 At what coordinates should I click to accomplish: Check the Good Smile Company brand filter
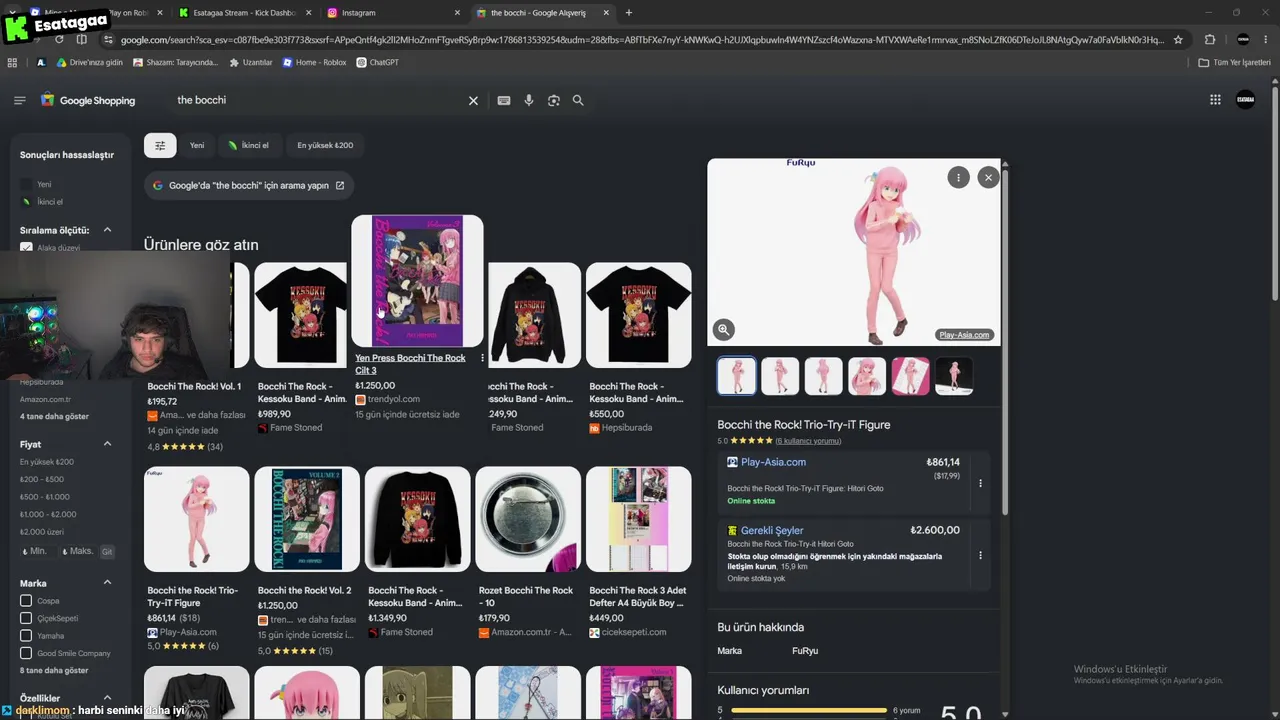(26, 653)
